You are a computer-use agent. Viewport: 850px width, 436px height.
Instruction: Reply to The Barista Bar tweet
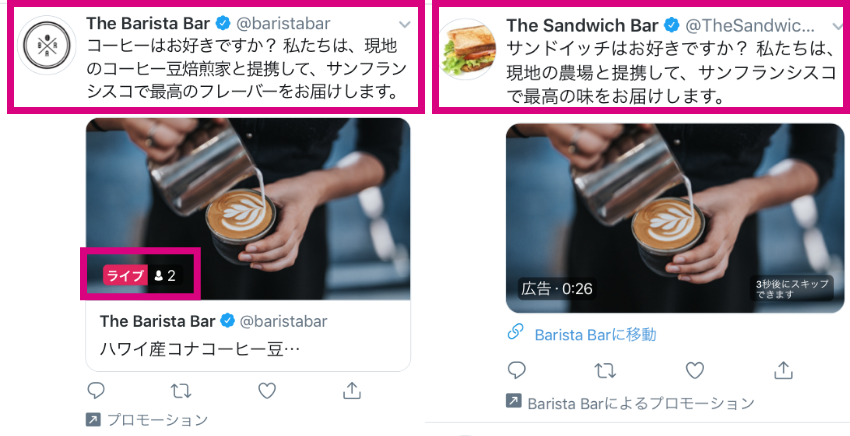coord(95,390)
